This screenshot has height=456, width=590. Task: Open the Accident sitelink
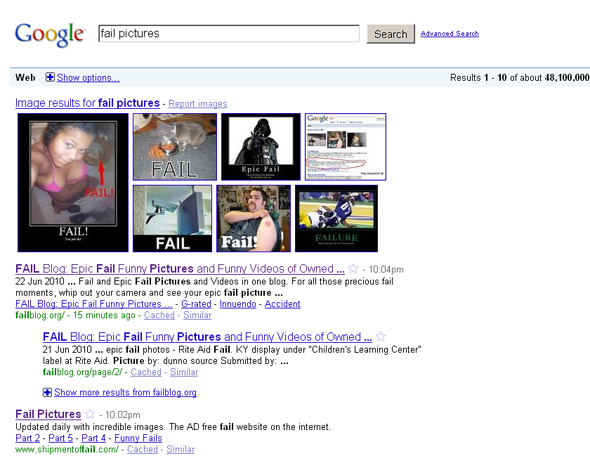coord(282,304)
